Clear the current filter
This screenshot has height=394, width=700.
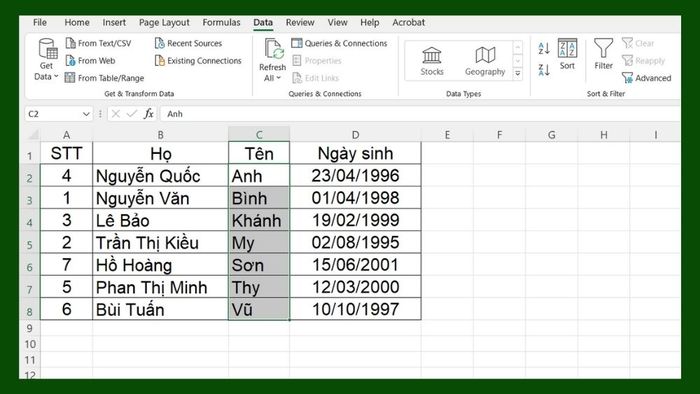coord(638,43)
